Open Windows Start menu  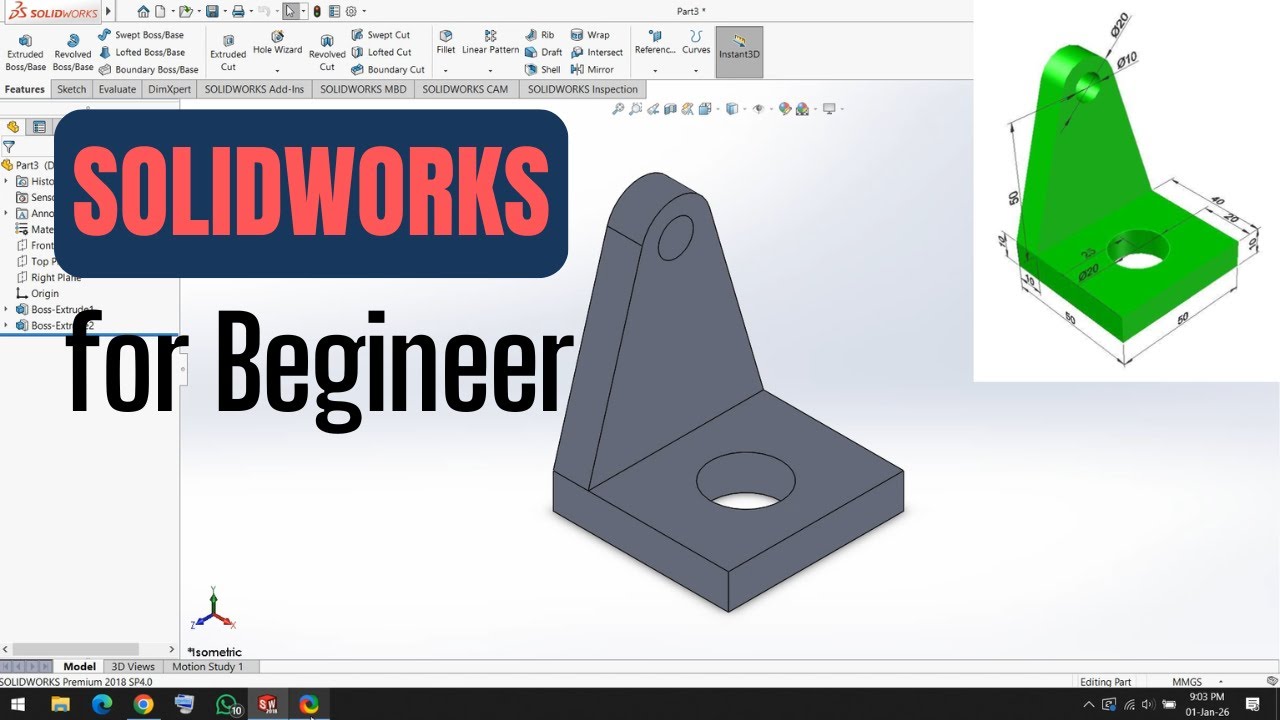click(x=18, y=704)
